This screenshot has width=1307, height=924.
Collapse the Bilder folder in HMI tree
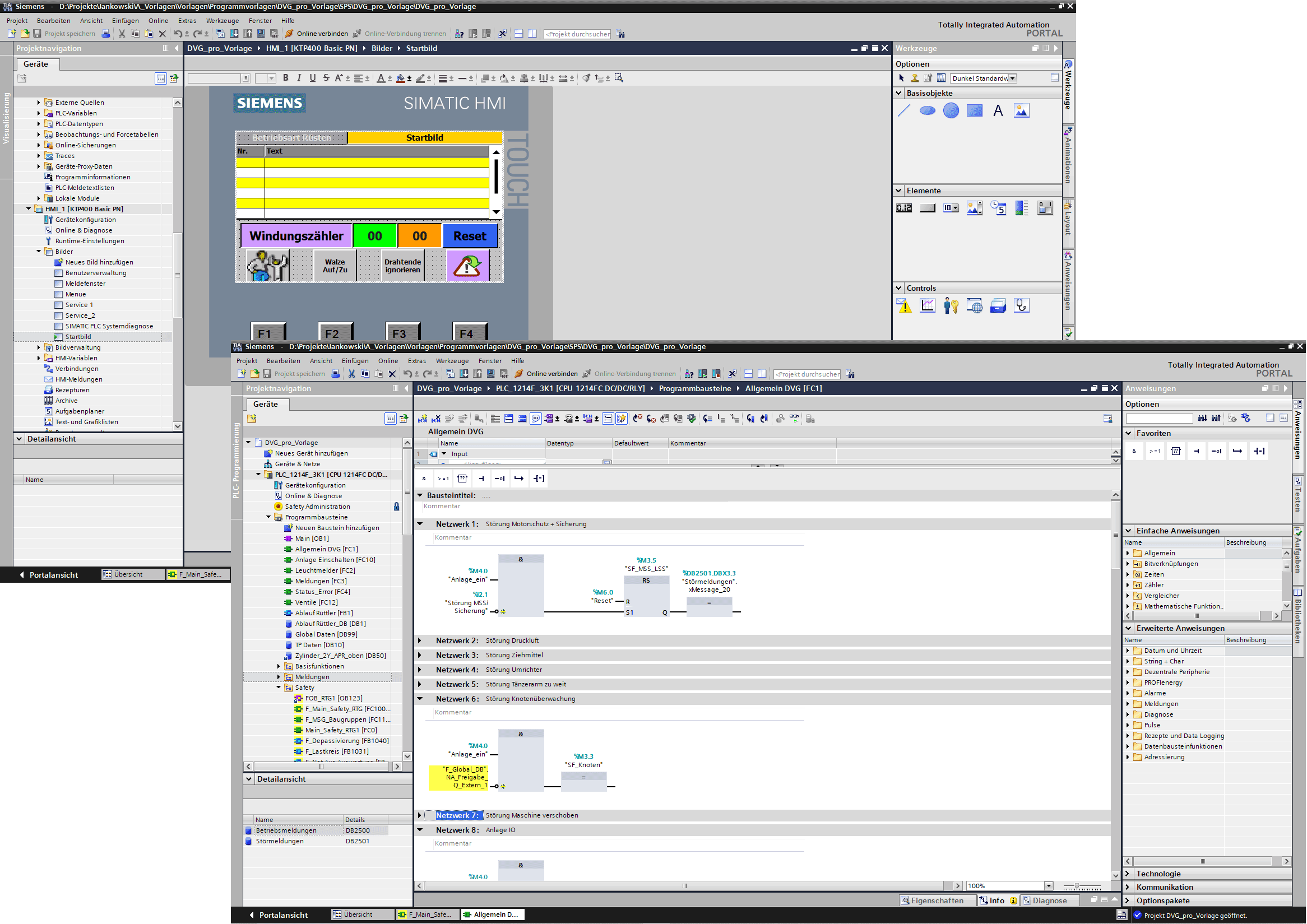(x=39, y=252)
